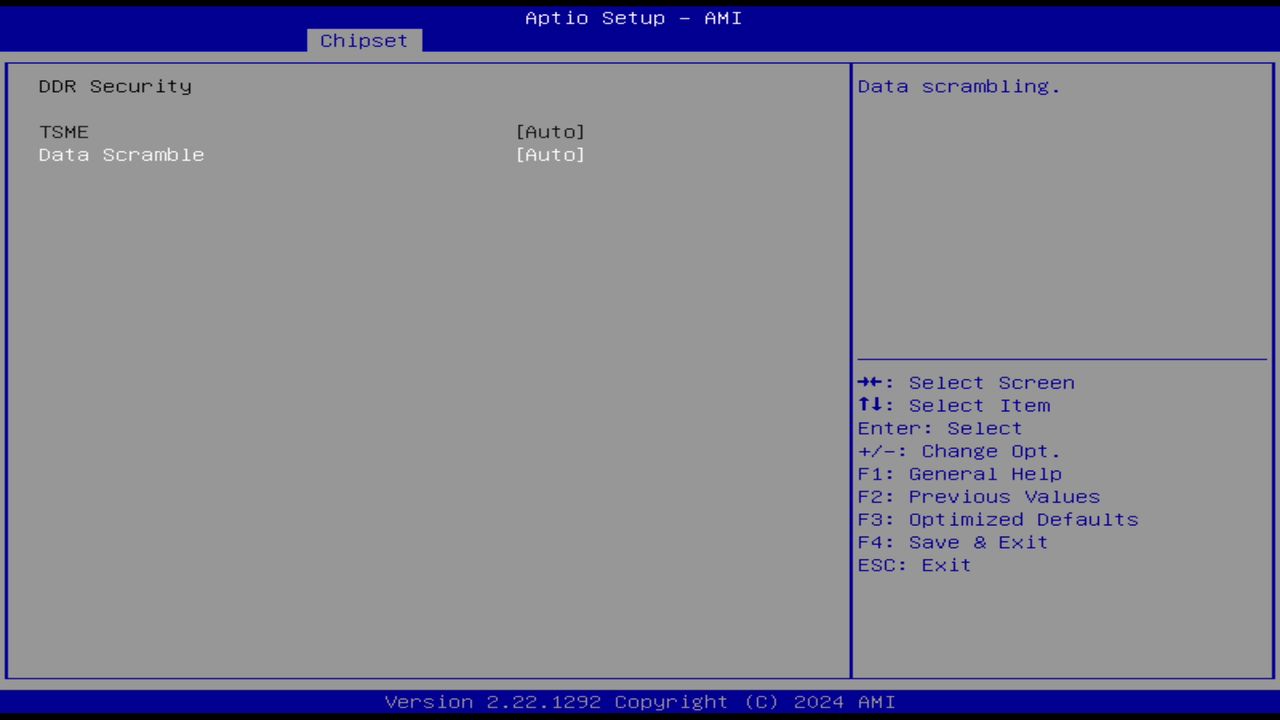Screen dimensions: 1280x720
Task: Open the TSME [Auto] value dropdown
Action: point(550,132)
